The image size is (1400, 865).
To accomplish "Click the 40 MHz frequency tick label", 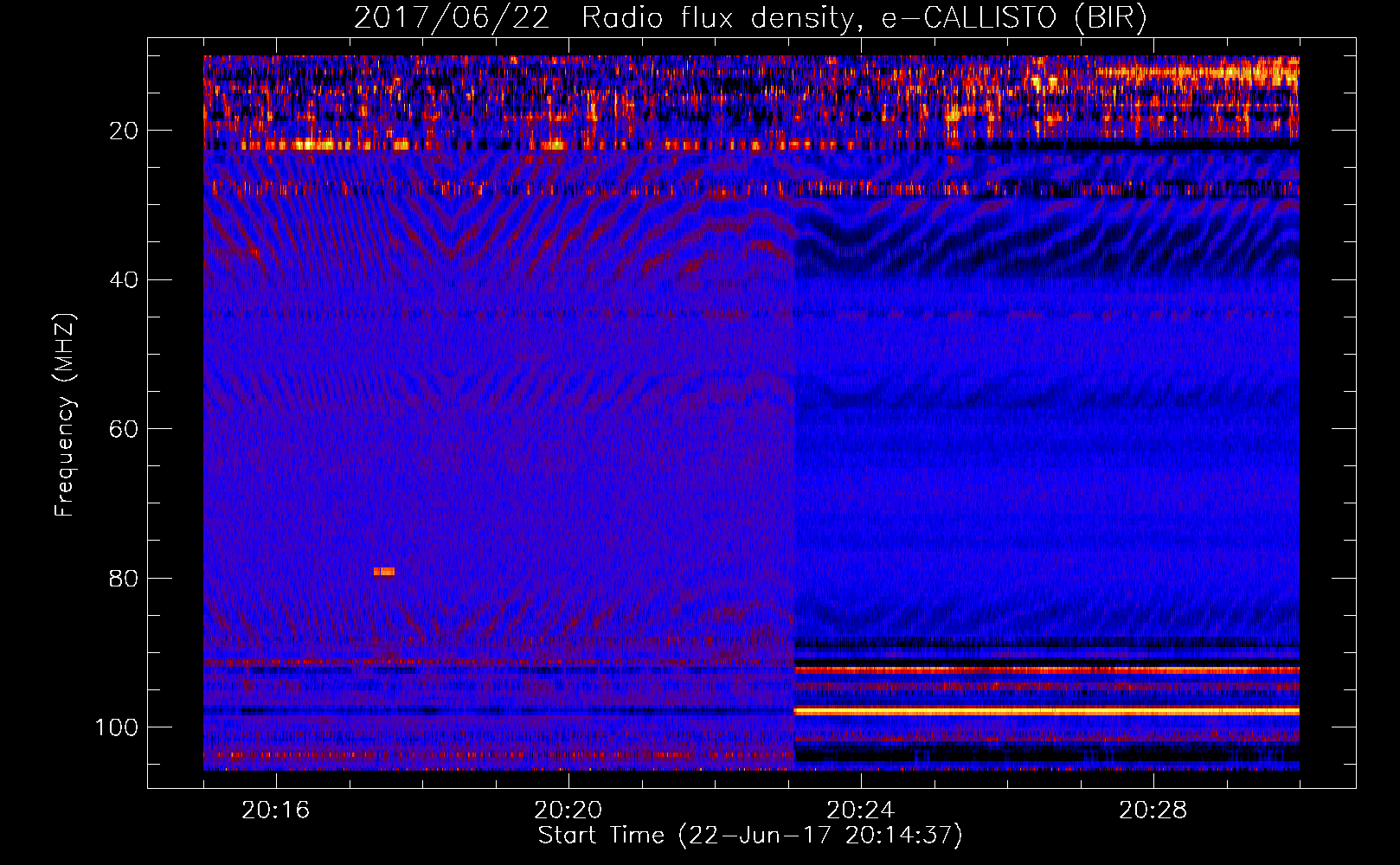I will (124, 280).
